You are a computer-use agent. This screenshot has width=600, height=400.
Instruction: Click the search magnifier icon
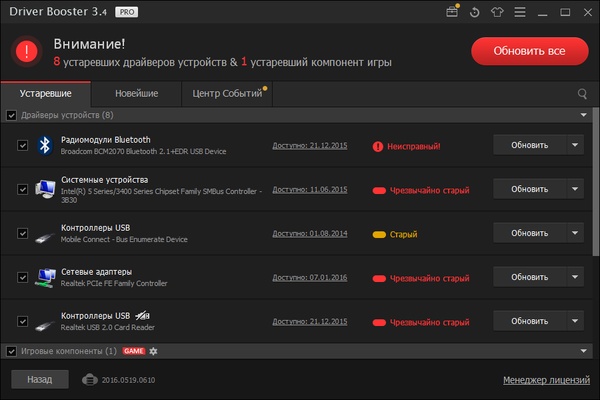pos(582,94)
